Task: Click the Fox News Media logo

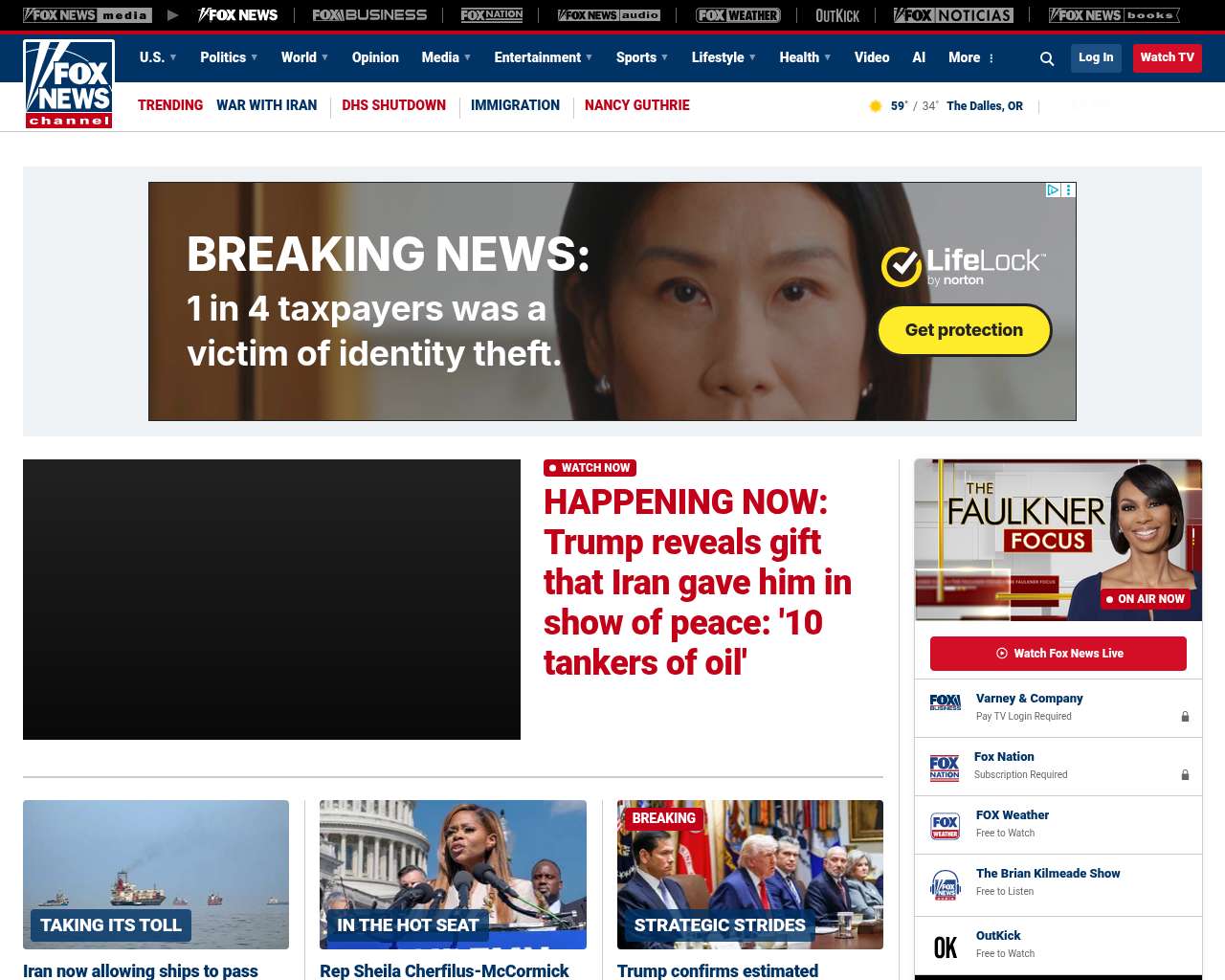Action: [87, 15]
